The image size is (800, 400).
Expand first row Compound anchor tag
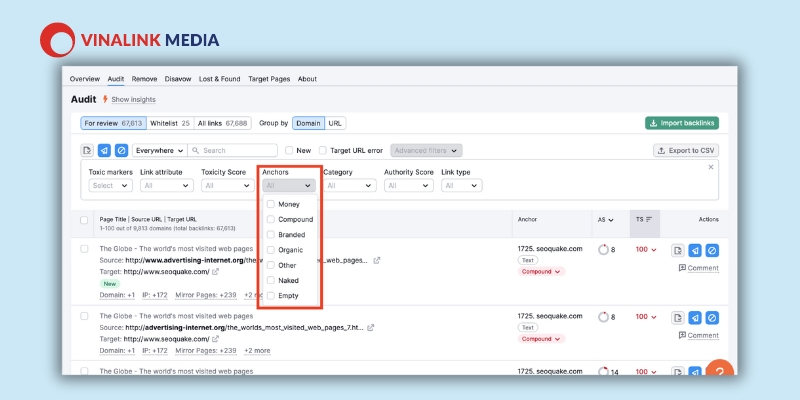click(x=541, y=271)
